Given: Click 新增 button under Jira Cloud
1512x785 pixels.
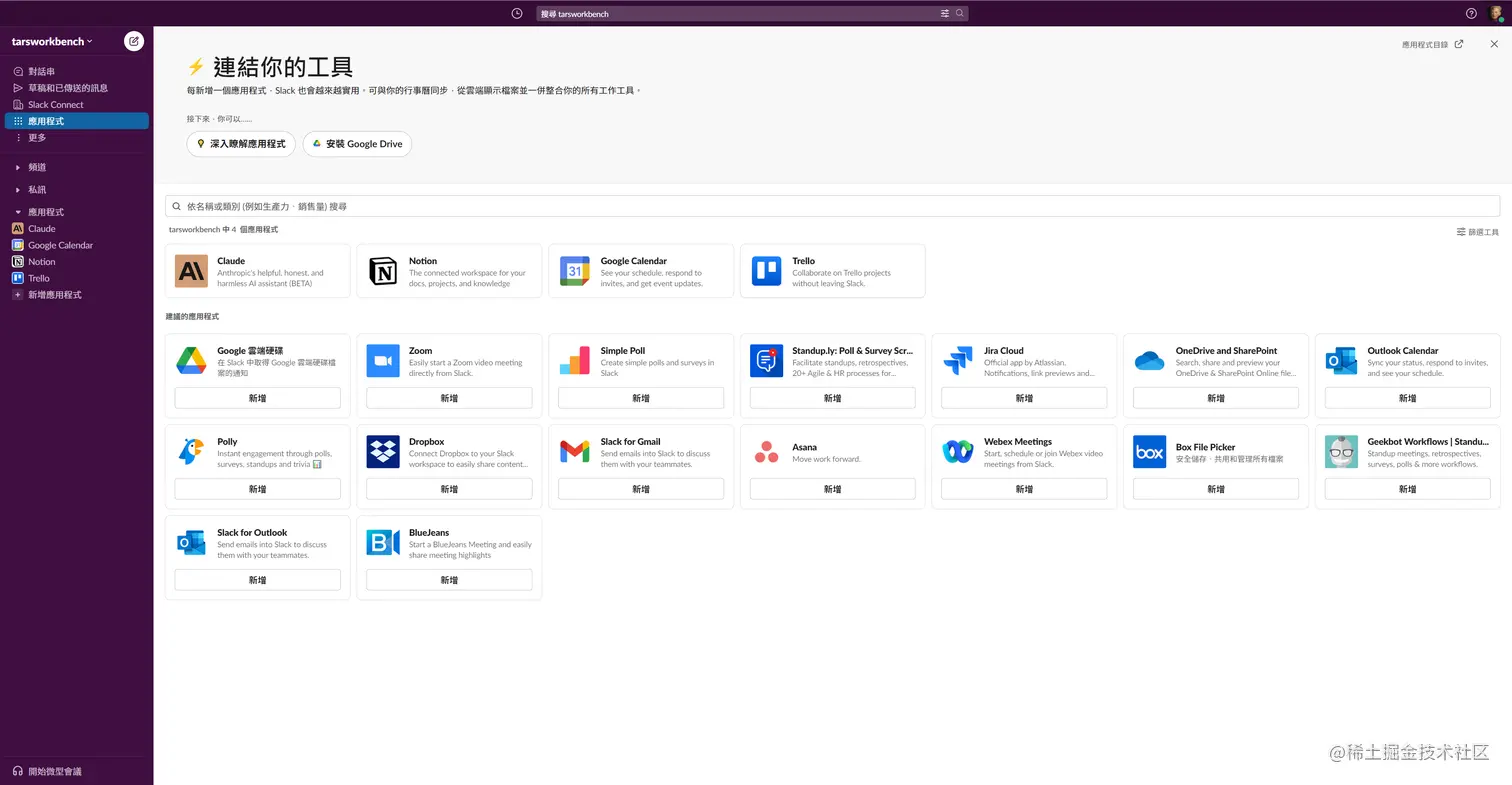Looking at the screenshot, I should [x=1024, y=398].
